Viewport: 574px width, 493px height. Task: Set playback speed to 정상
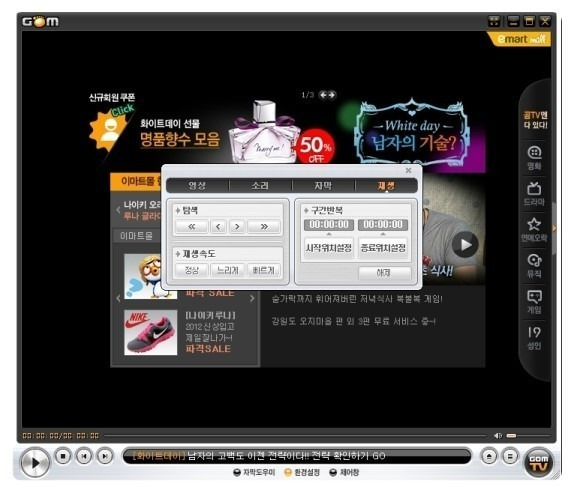pyautogui.click(x=192, y=270)
